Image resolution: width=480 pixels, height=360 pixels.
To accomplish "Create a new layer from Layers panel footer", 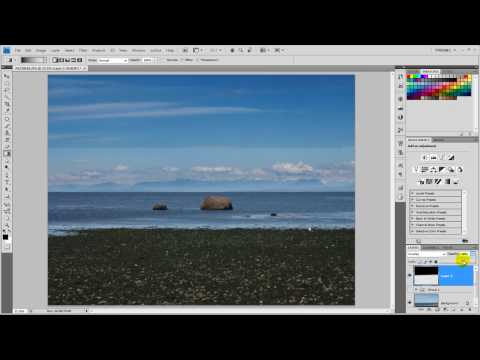I will tap(461, 310).
